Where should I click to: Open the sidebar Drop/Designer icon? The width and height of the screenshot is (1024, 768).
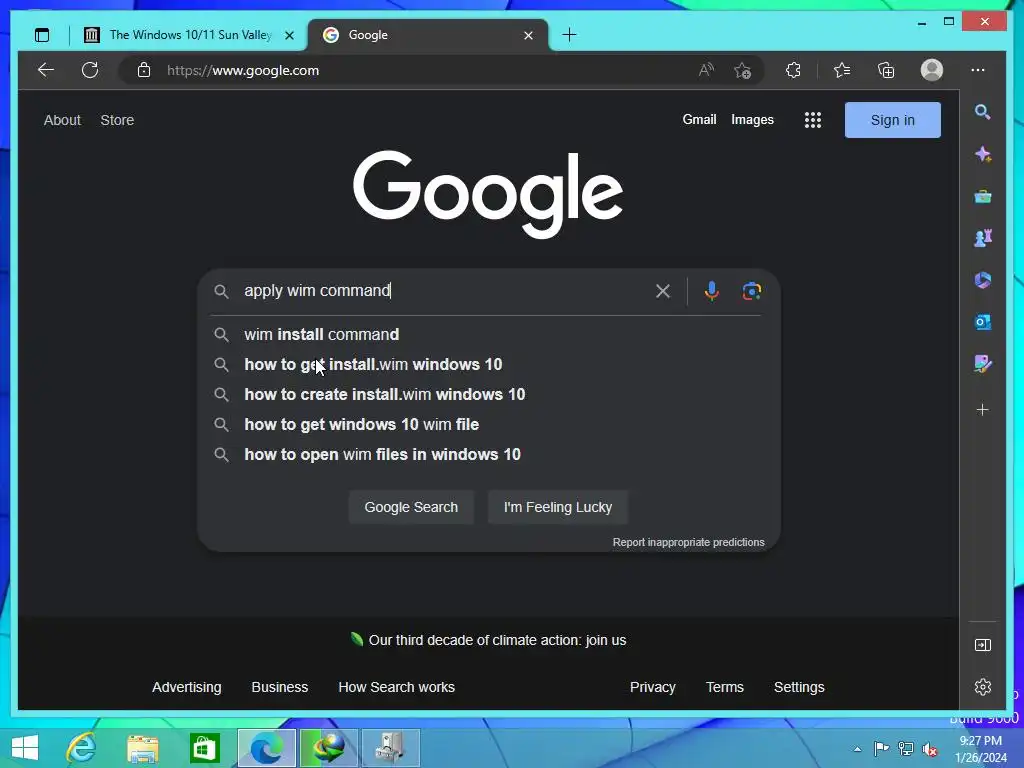pyautogui.click(x=983, y=364)
